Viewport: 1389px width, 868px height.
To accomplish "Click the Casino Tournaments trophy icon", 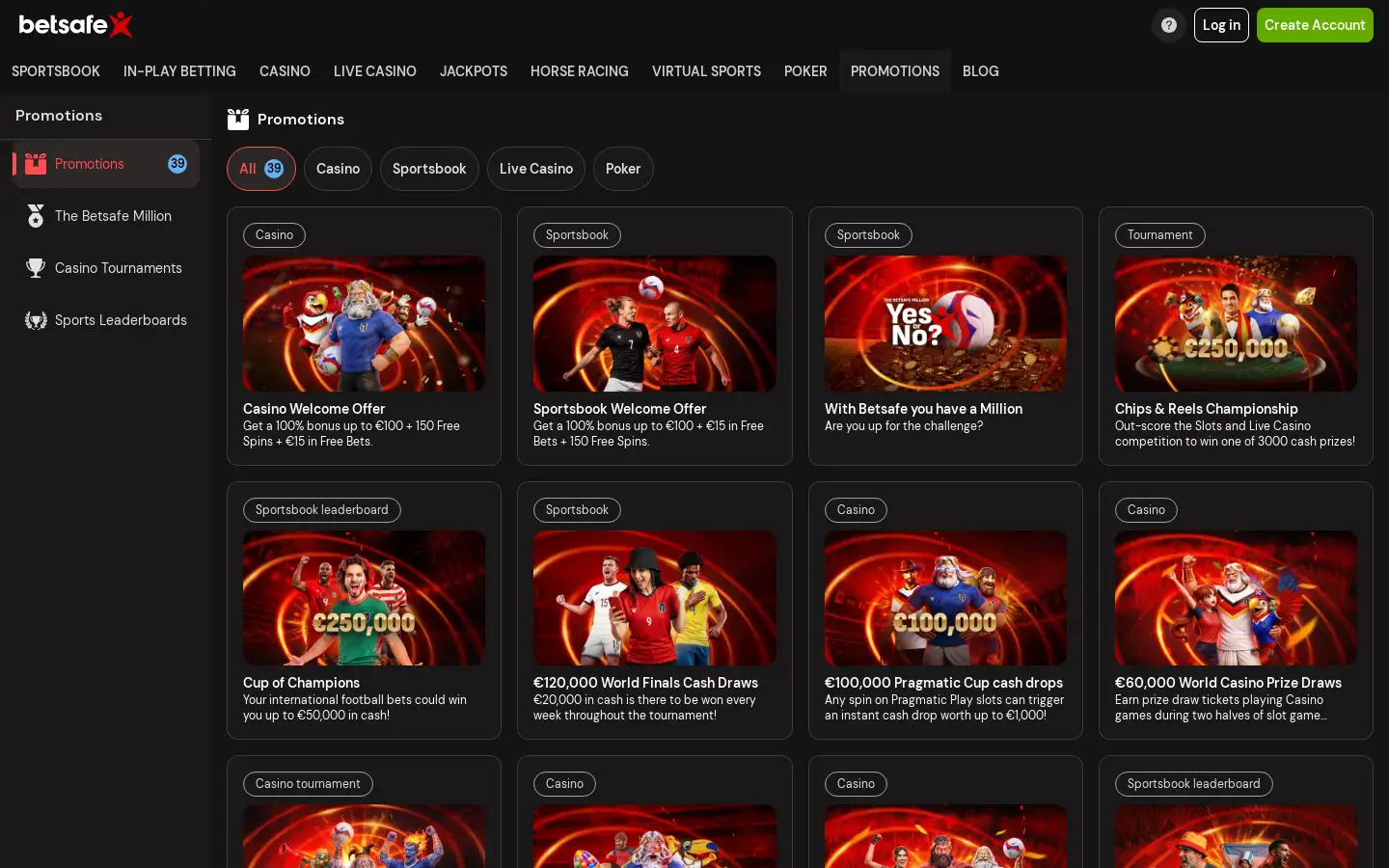I will tap(36, 268).
